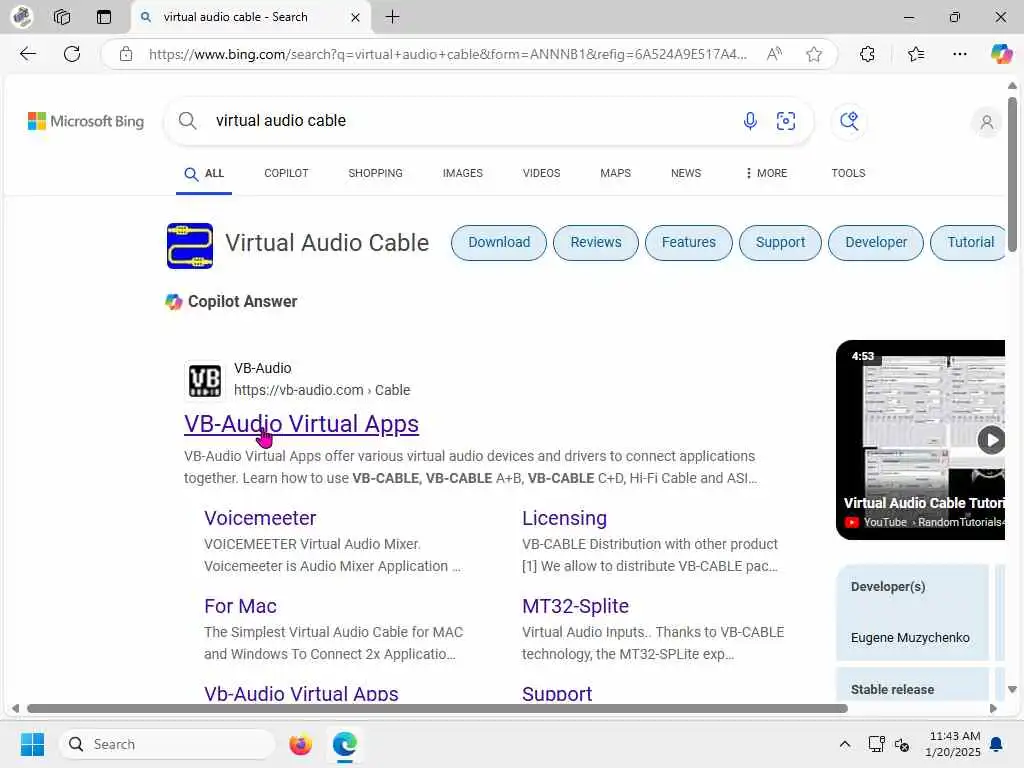Screen dimensions: 1024x768
Task: Launch Firefox from the taskbar
Action: pos(300,744)
